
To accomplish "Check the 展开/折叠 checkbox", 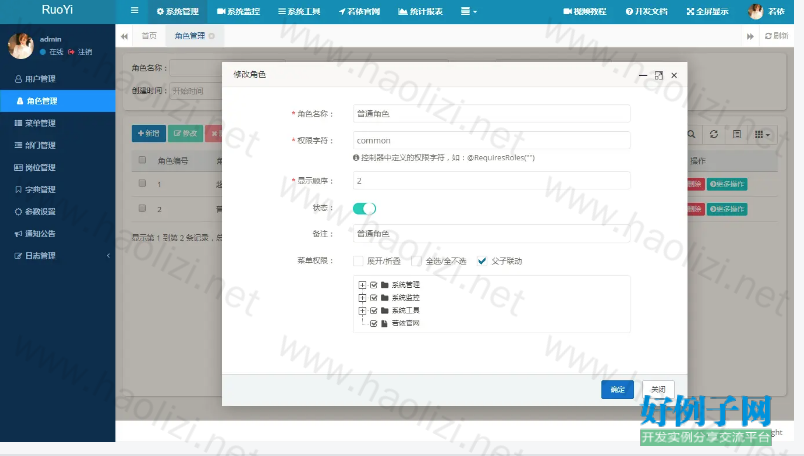I will [358, 261].
